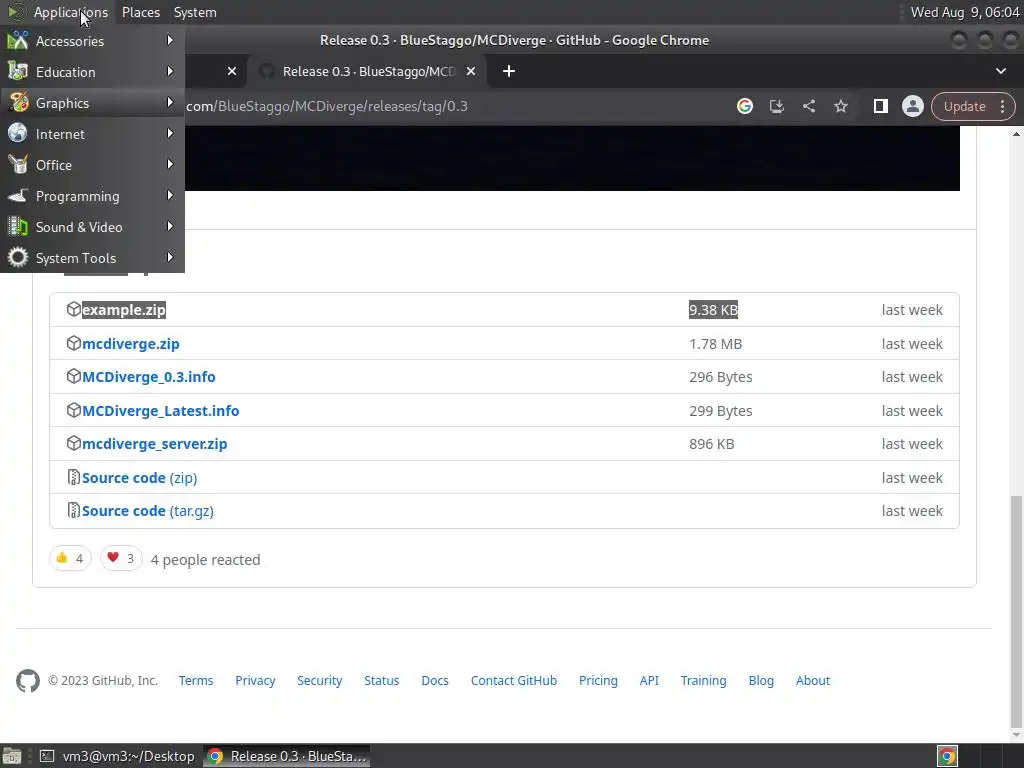Open the Office submenu
The width and height of the screenshot is (1024, 768).
[92, 165]
